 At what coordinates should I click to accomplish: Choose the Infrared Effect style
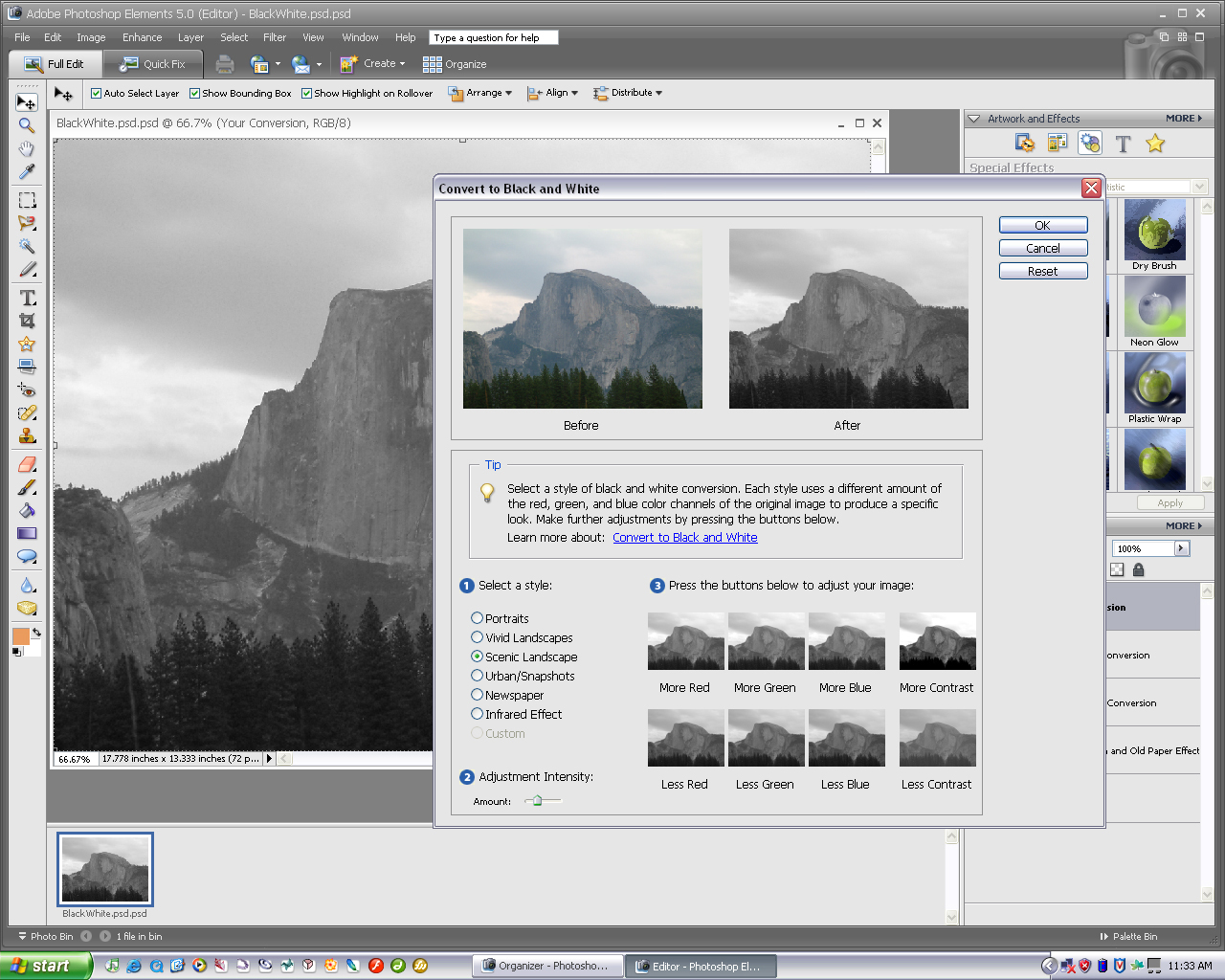tap(477, 714)
